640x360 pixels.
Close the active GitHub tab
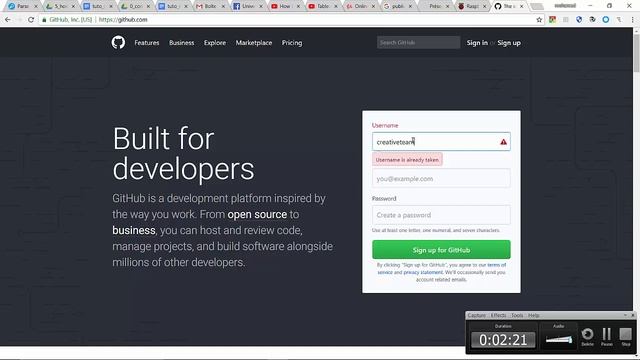[521, 6]
